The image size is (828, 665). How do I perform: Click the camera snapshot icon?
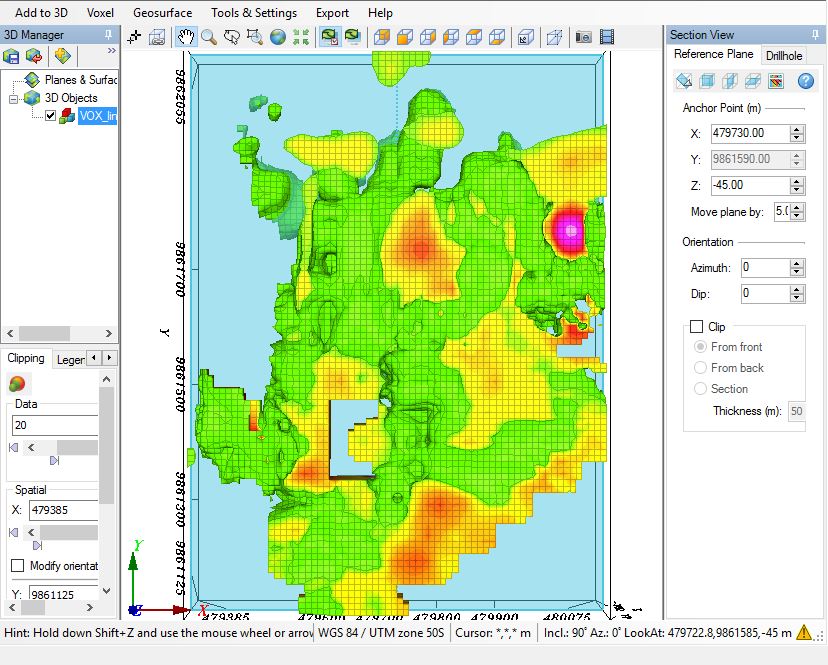[x=583, y=37]
